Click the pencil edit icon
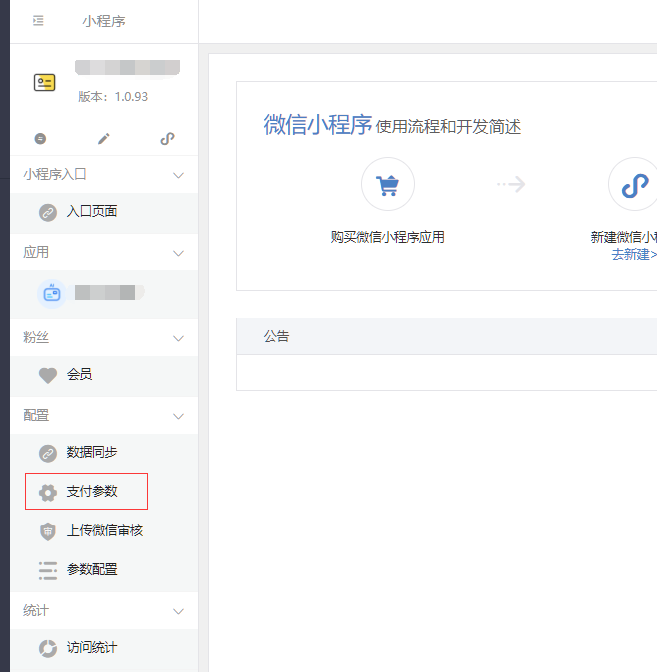657x672 pixels. point(103,139)
